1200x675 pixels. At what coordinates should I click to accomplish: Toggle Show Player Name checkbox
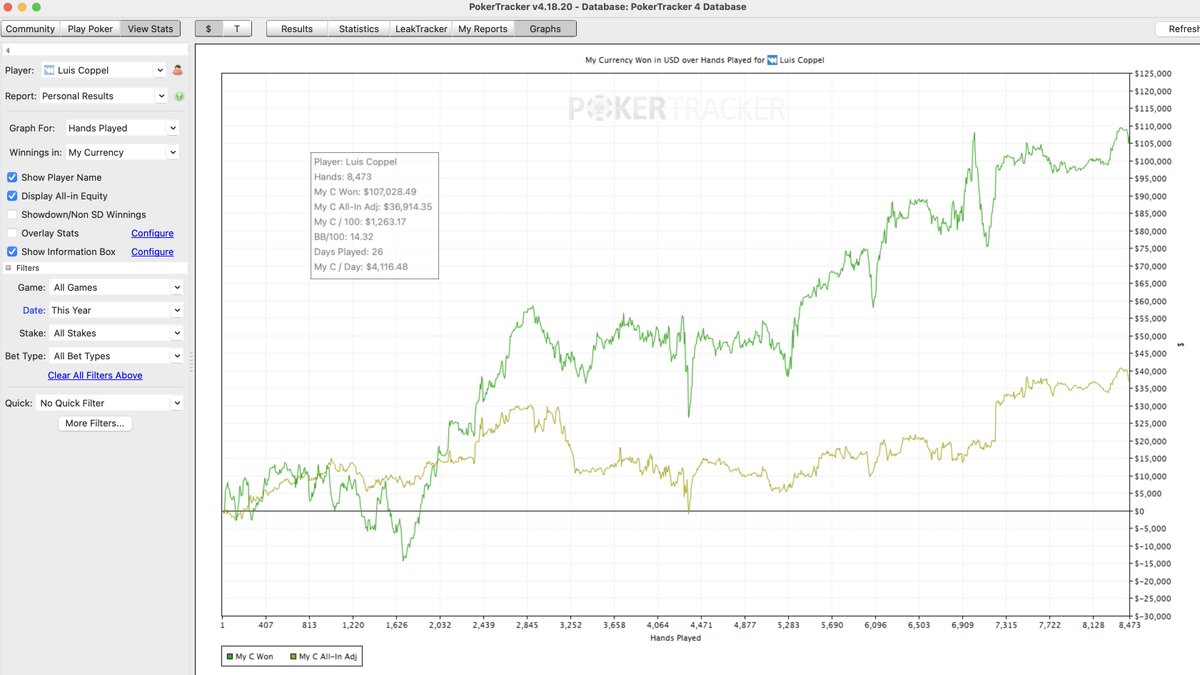12,177
